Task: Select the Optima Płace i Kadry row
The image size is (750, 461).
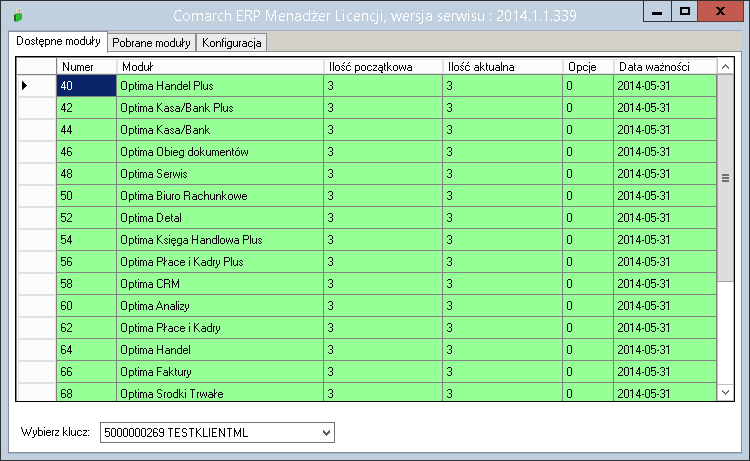Action: click(x=367, y=328)
